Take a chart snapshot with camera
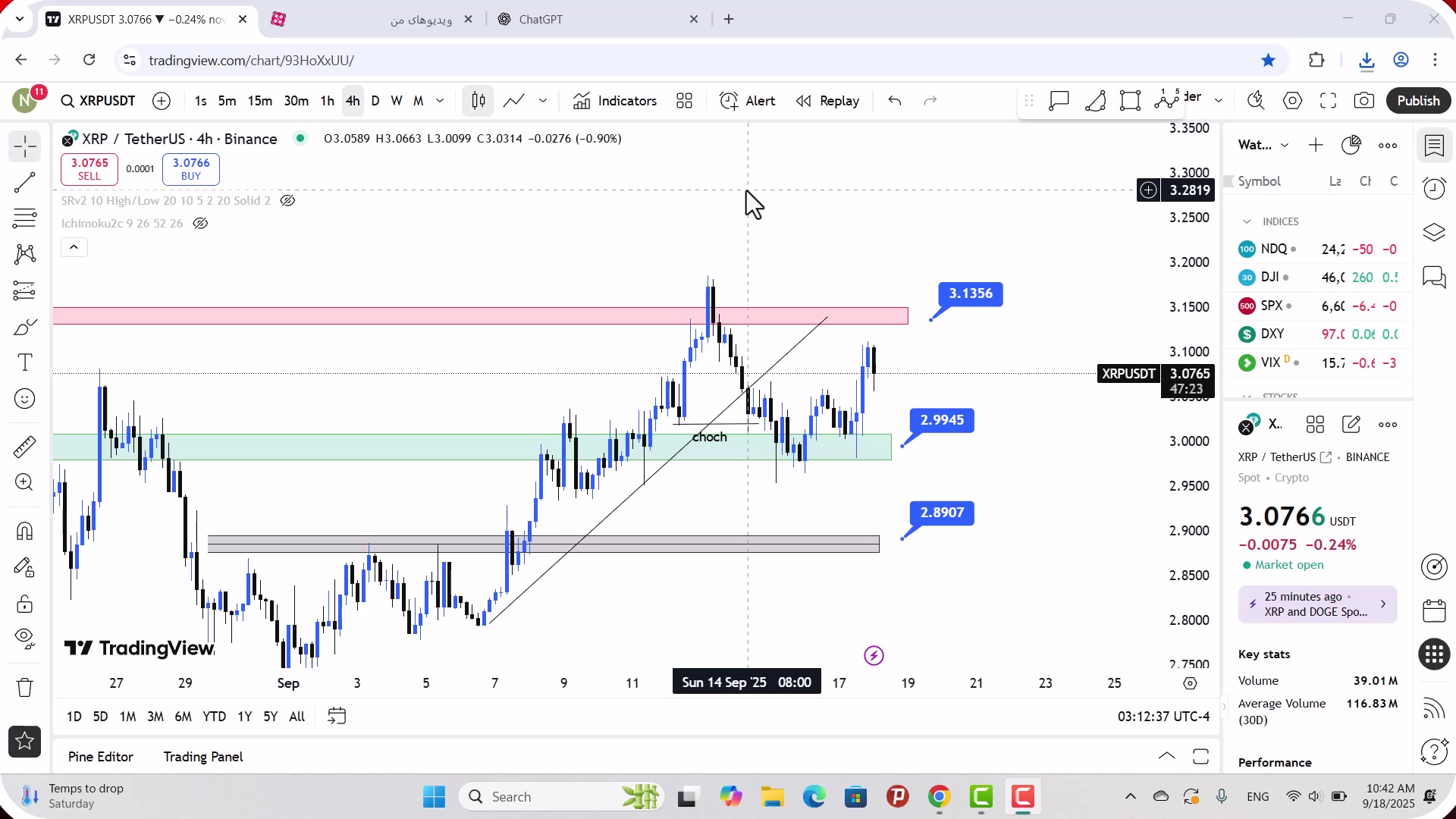The image size is (1456, 819). 1364,101
